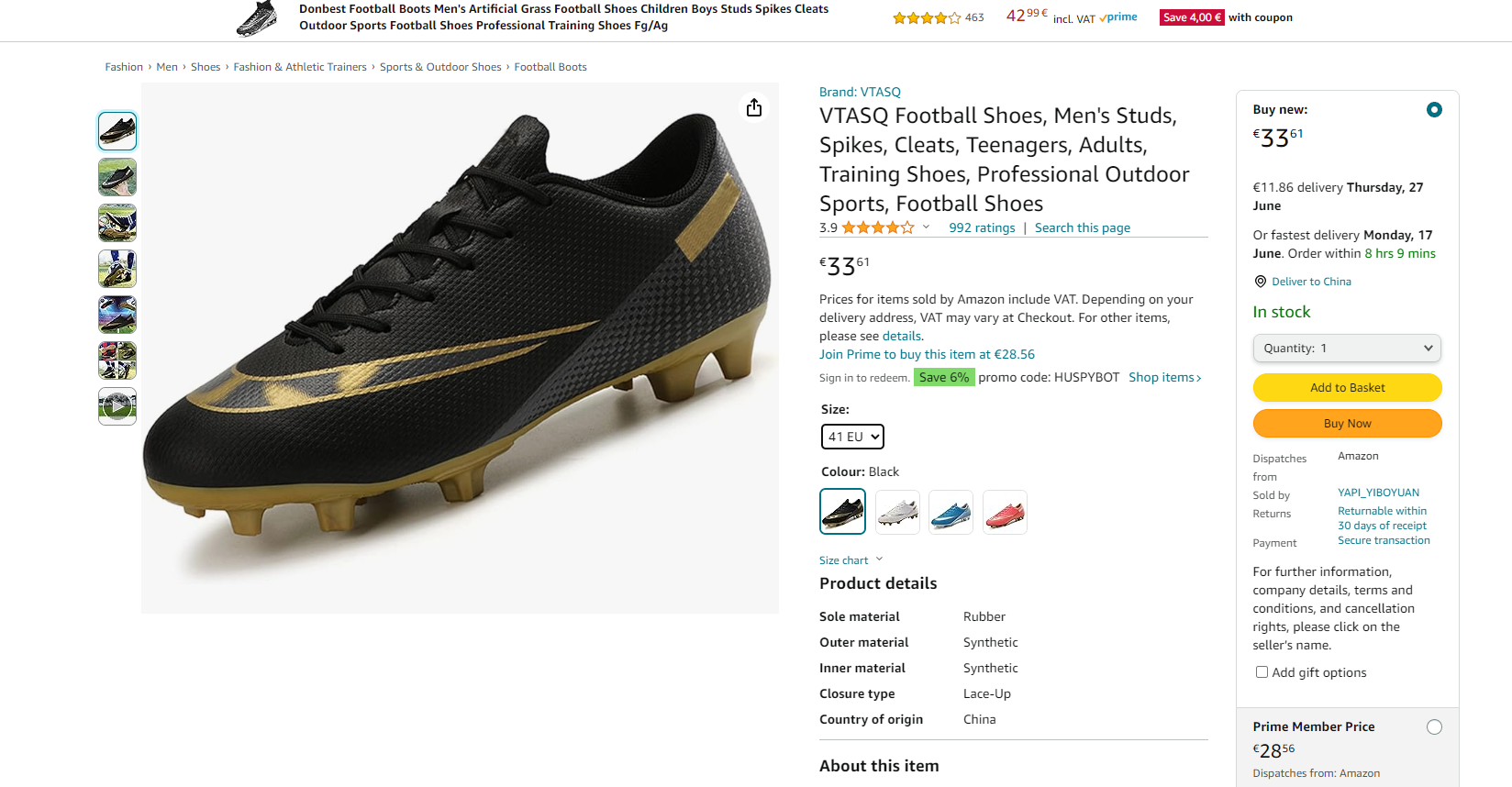Play the product video thumbnail
The height and width of the screenshot is (787, 1512).
point(117,406)
